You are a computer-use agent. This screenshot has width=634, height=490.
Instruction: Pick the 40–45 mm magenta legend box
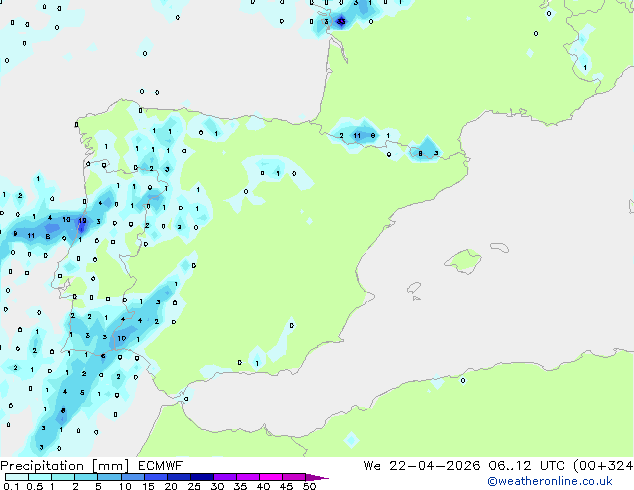click(x=271, y=477)
